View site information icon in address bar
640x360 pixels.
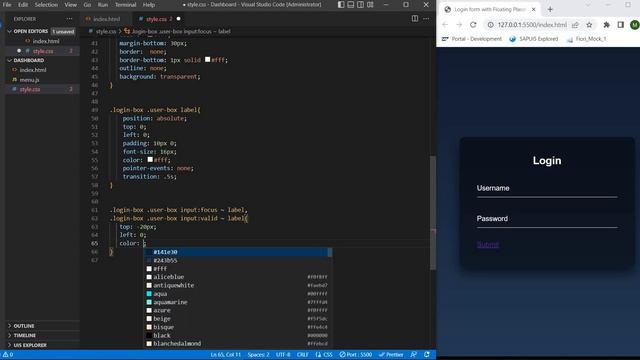tap(490, 25)
